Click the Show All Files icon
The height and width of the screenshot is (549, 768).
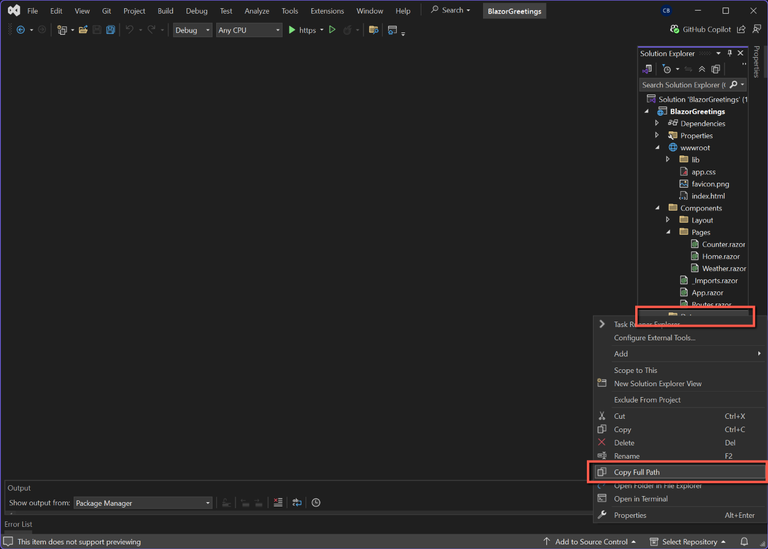coord(716,69)
